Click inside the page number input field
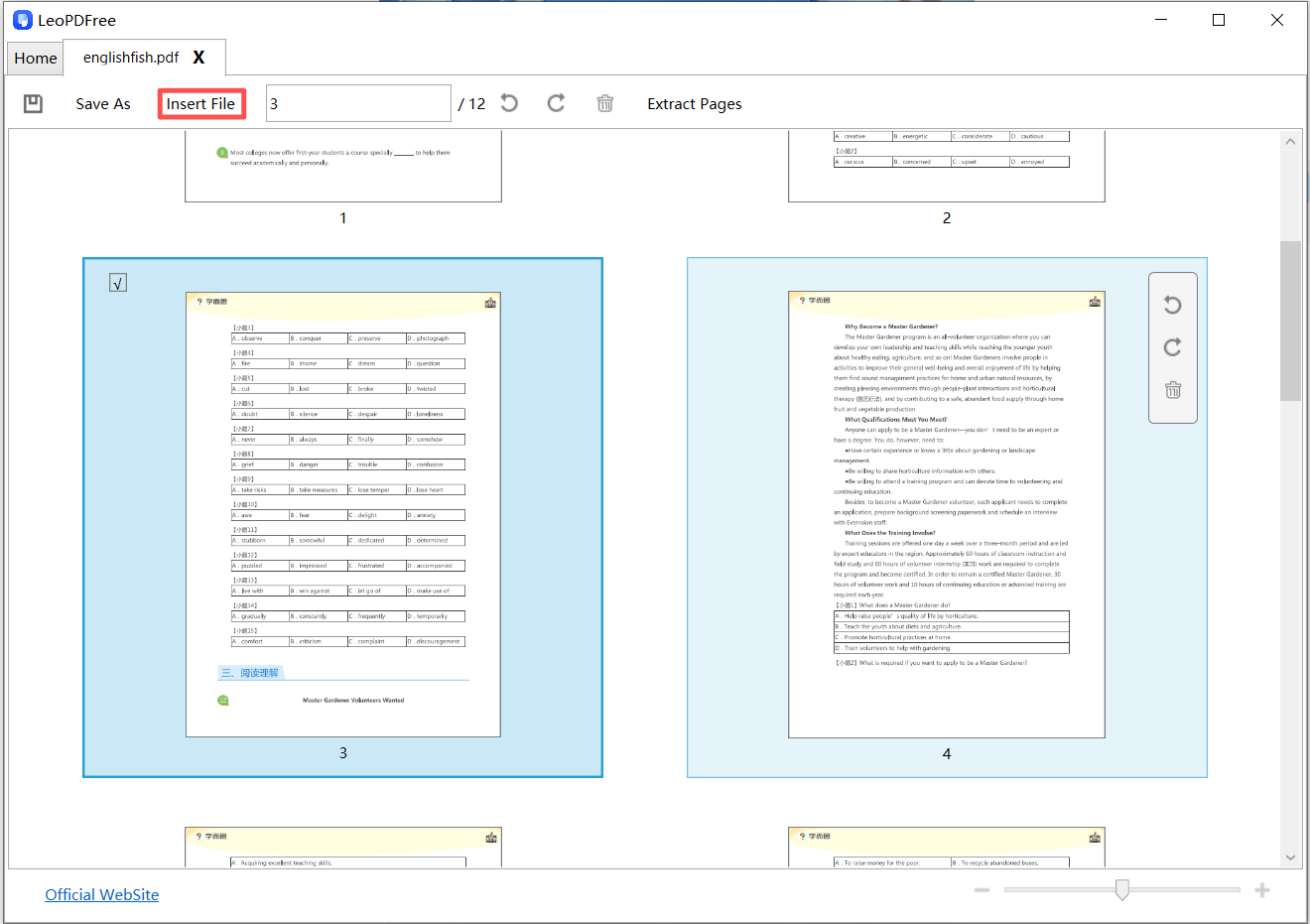1310x924 pixels. (357, 102)
